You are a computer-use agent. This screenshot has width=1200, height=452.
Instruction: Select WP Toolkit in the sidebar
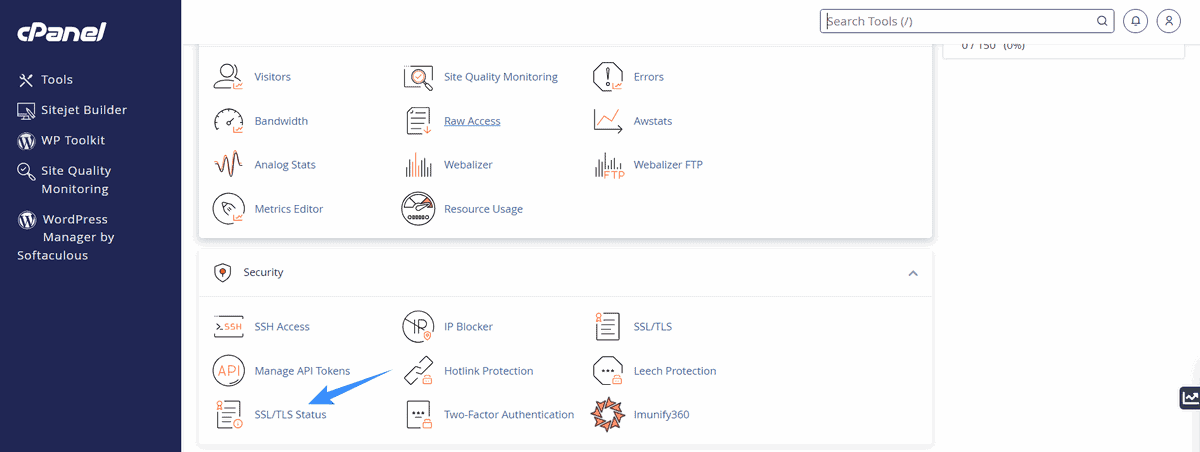click(x=61, y=141)
